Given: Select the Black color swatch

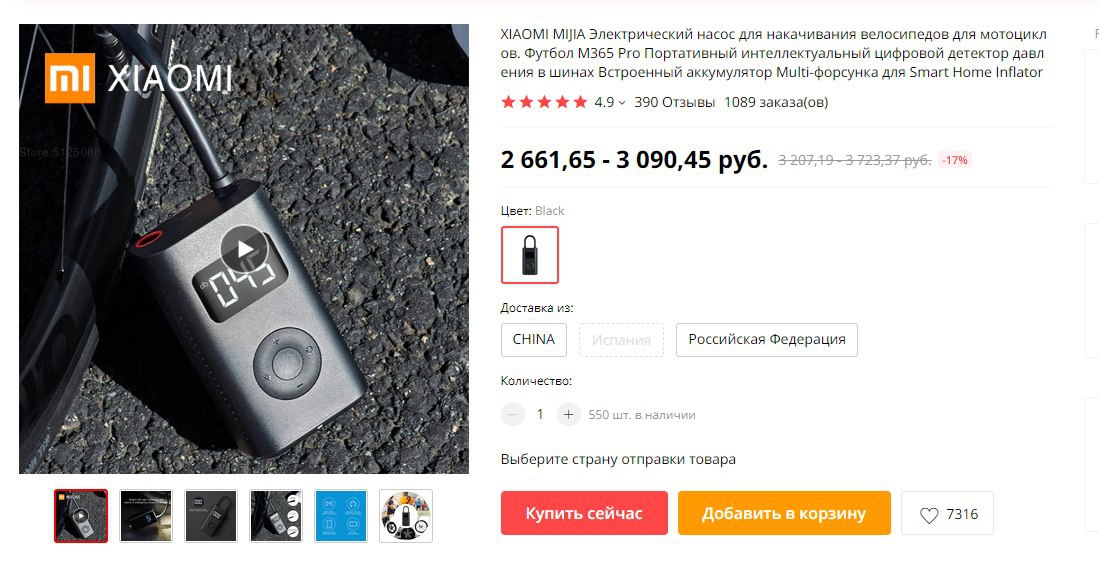Looking at the screenshot, I should coord(530,254).
